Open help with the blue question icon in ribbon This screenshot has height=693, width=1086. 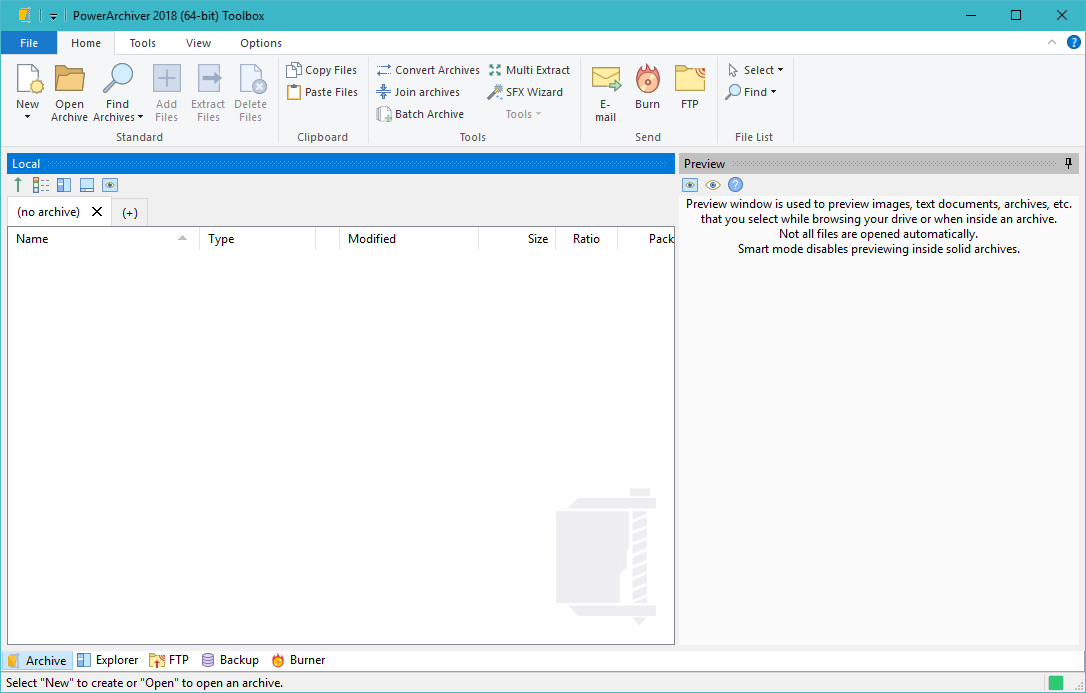pos(1074,42)
